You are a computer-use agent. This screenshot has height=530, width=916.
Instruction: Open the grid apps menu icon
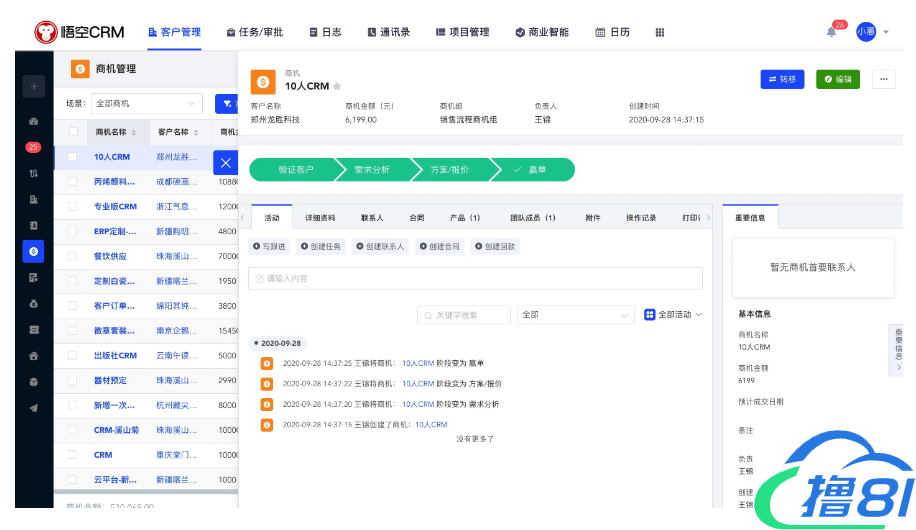[660, 32]
